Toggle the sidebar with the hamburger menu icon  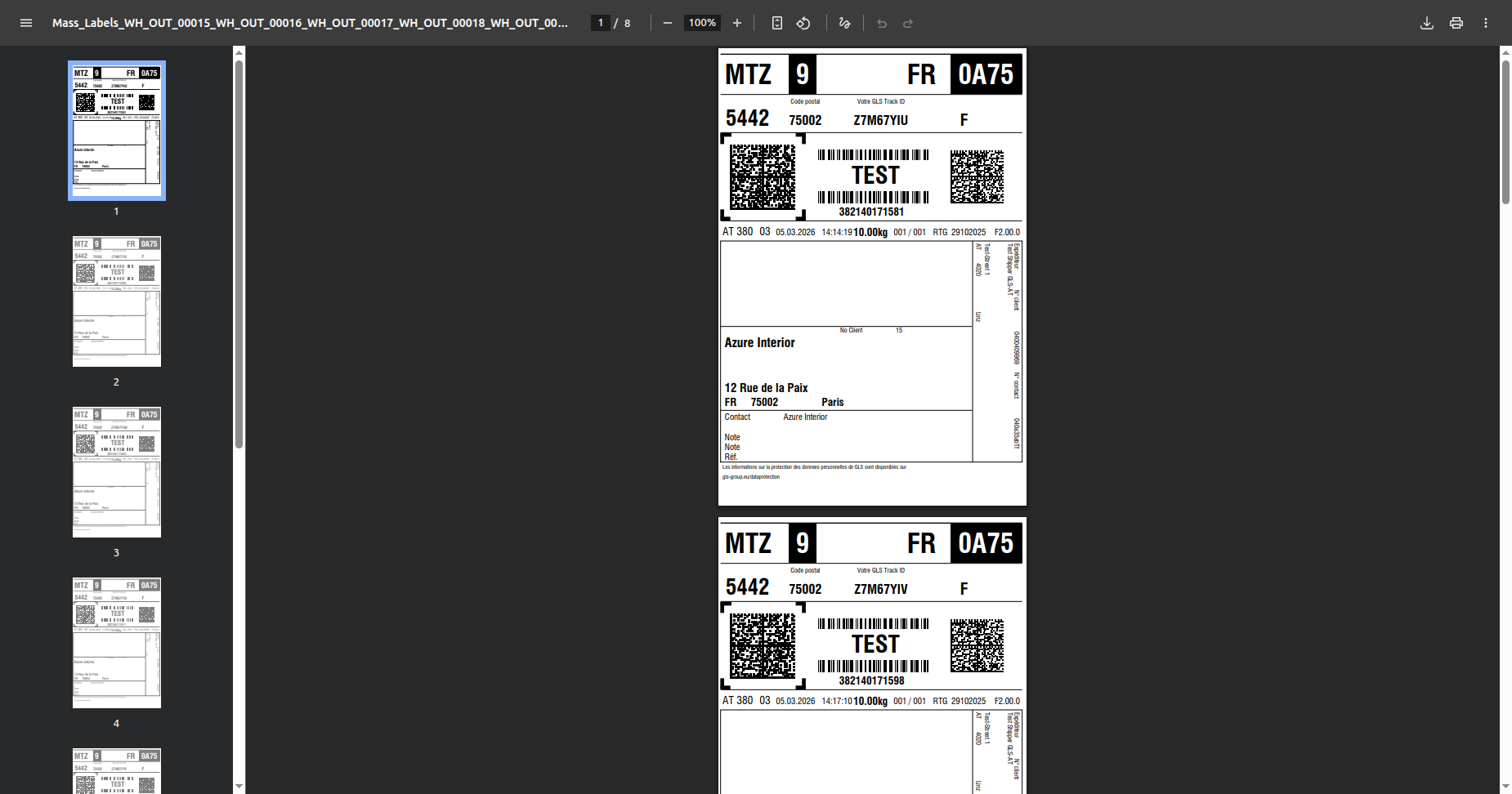(x=26, y=23)
